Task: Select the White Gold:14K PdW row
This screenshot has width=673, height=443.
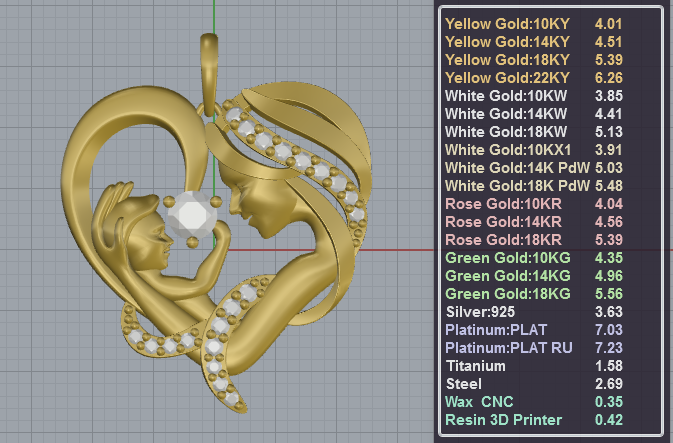Action: (x=534, y=168)
